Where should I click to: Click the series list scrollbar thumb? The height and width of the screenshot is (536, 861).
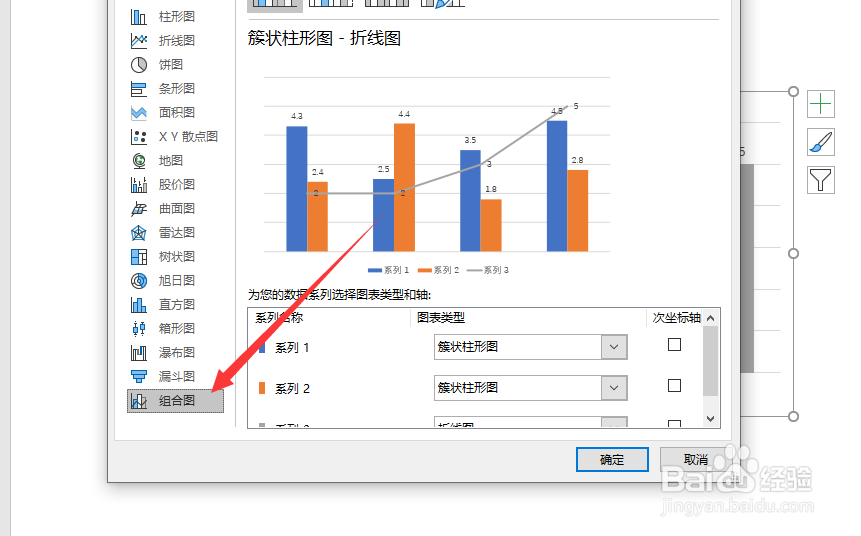(711, 361)
